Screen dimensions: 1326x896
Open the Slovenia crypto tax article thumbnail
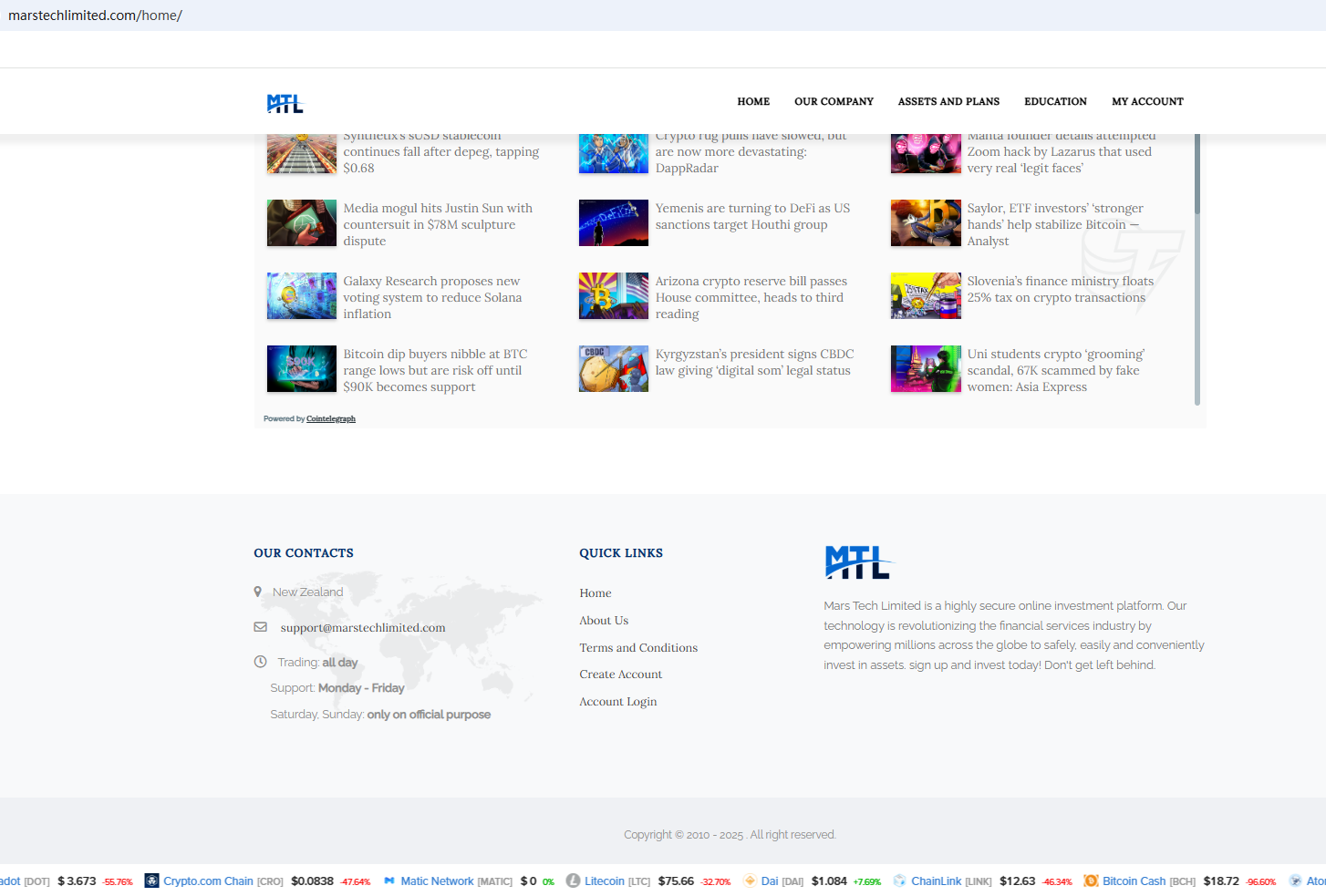926,296
